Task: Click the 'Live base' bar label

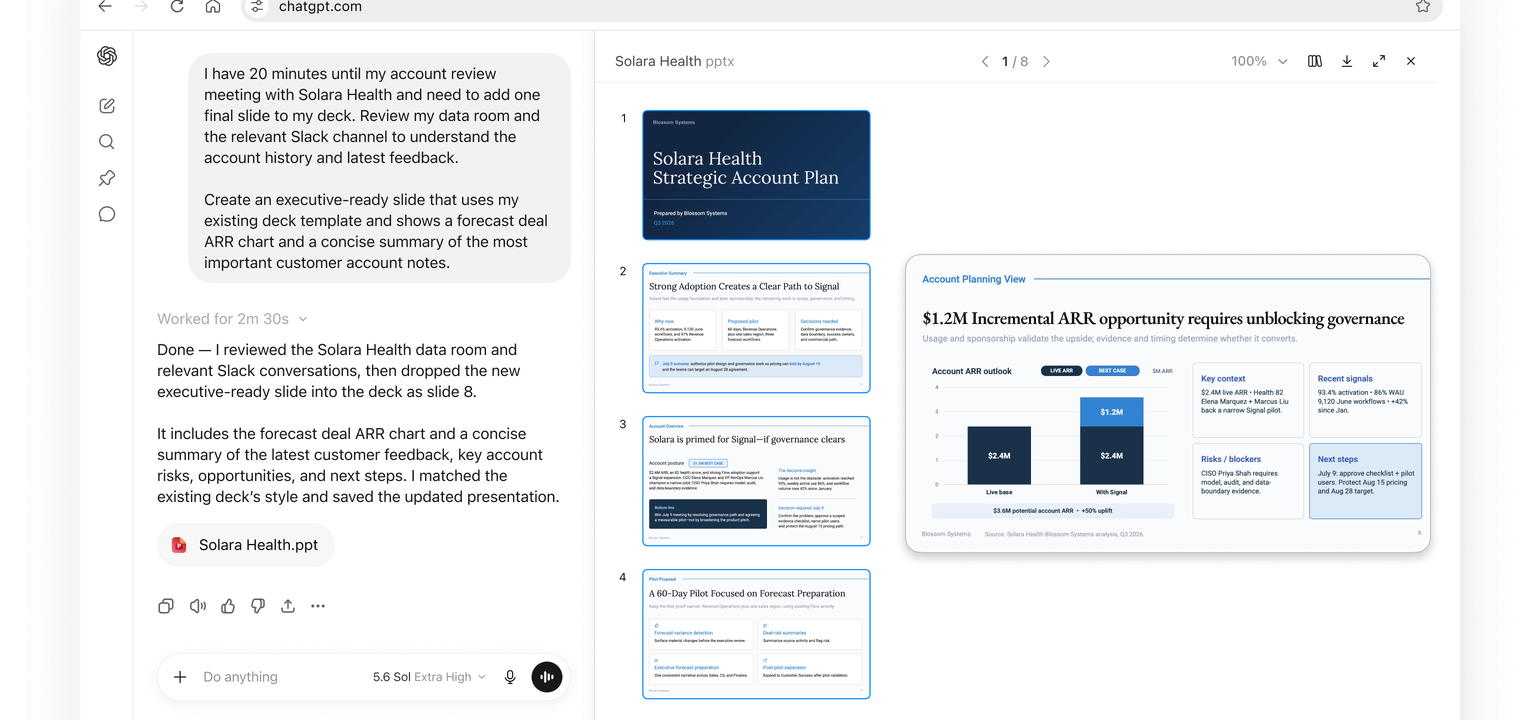Action: pyautogui.click(x=1000, y=492)
